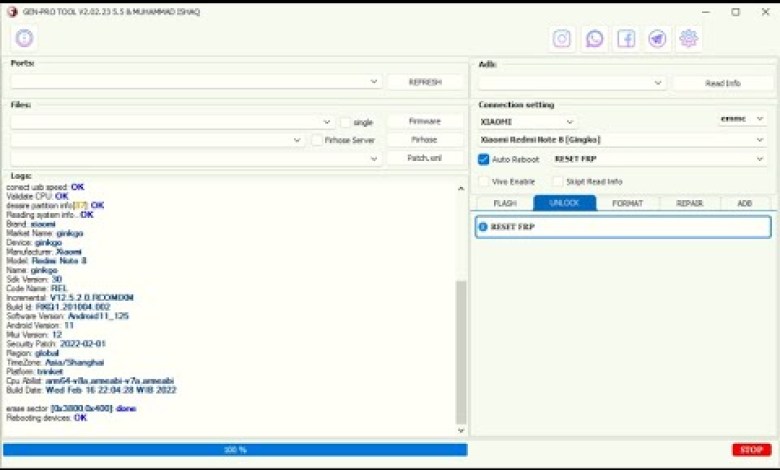Click the logs vertical scrollbar thumb

pyautogui.click(x=461, y=352)
